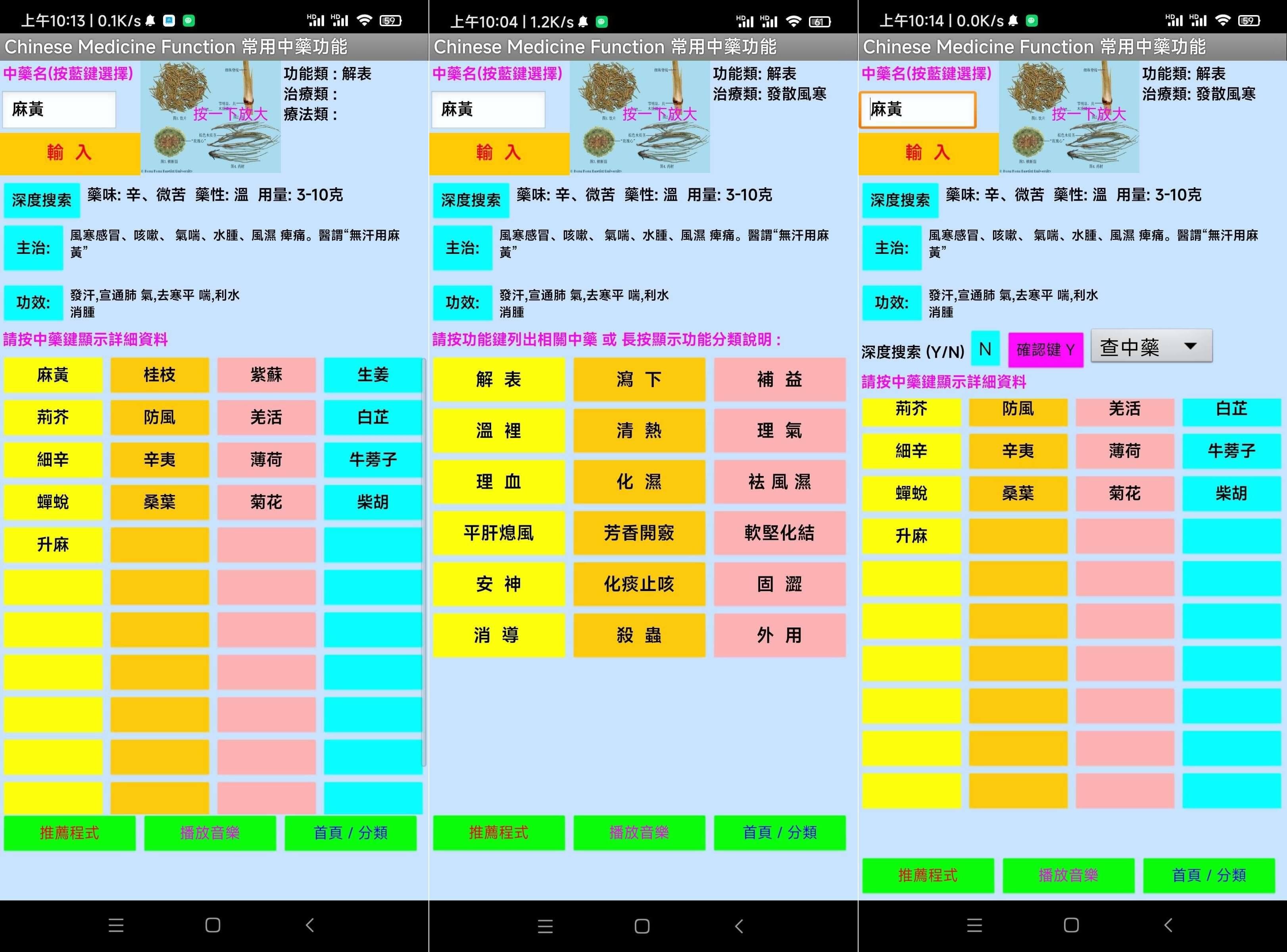Open the 安神 function category
Image resolution: width=1287 pixels, height=952 pixels.
point(499,584)
